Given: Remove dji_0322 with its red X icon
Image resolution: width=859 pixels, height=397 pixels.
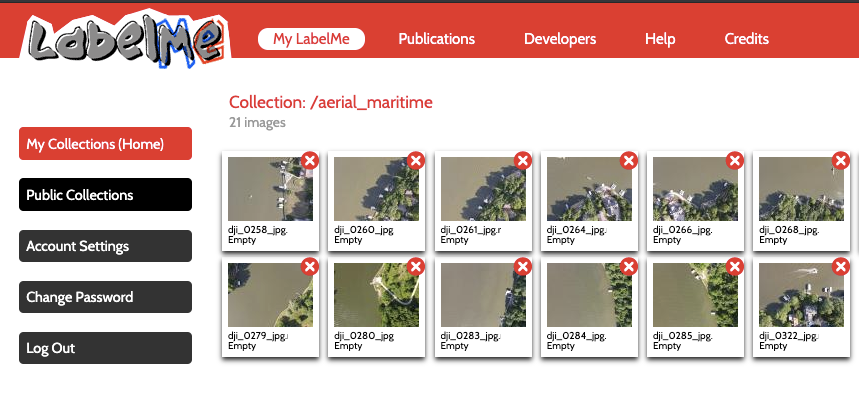Looking at the screenshot, I should pos(841,267).
